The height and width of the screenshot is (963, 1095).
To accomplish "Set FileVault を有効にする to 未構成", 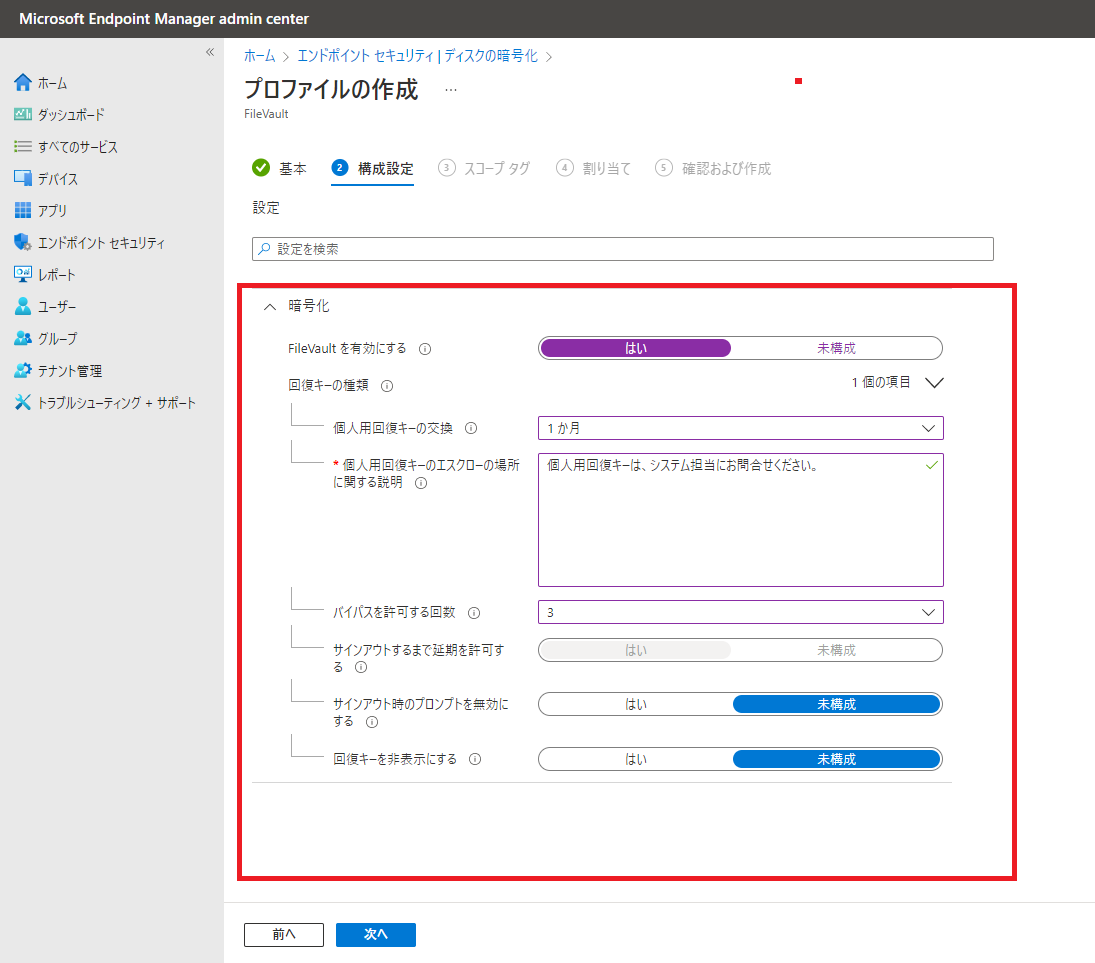I will [x=836, y=348].
